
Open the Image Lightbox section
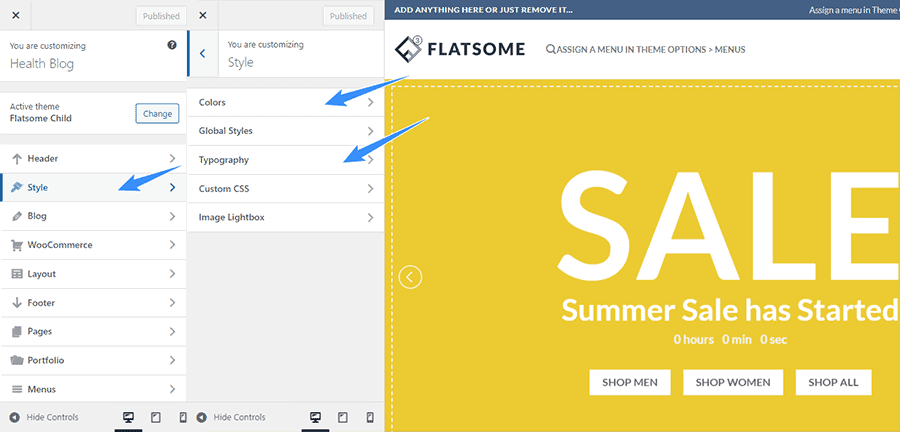286,218
